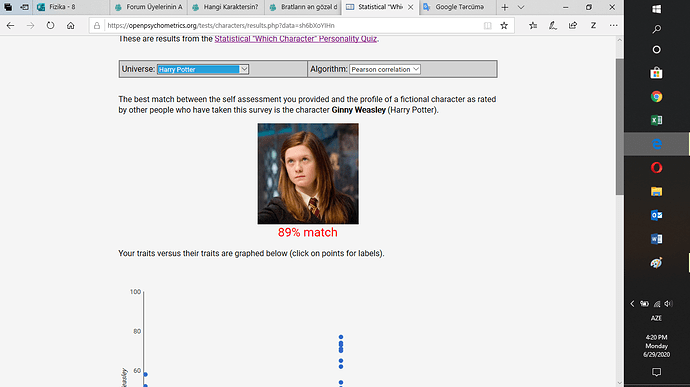Close the Statistical Which Character tab
The width and height of the screenshot is (690, 387).
411,7
